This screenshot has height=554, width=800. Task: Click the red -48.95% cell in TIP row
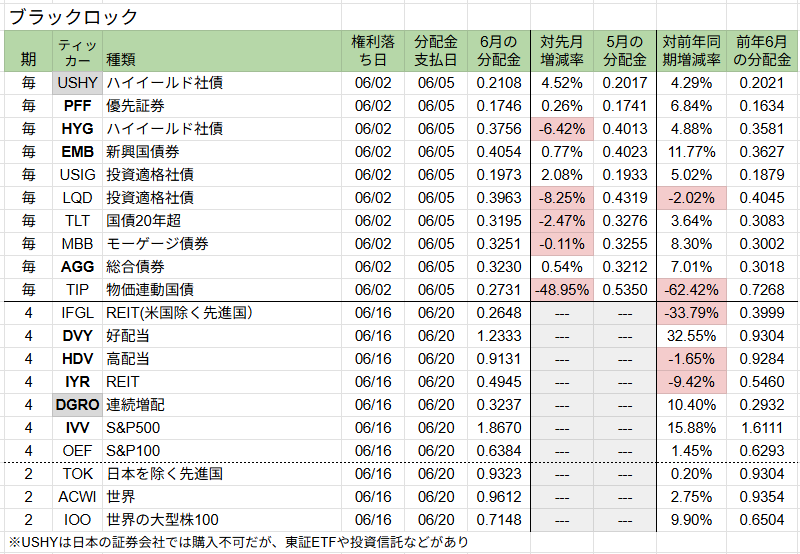point(561,289)
